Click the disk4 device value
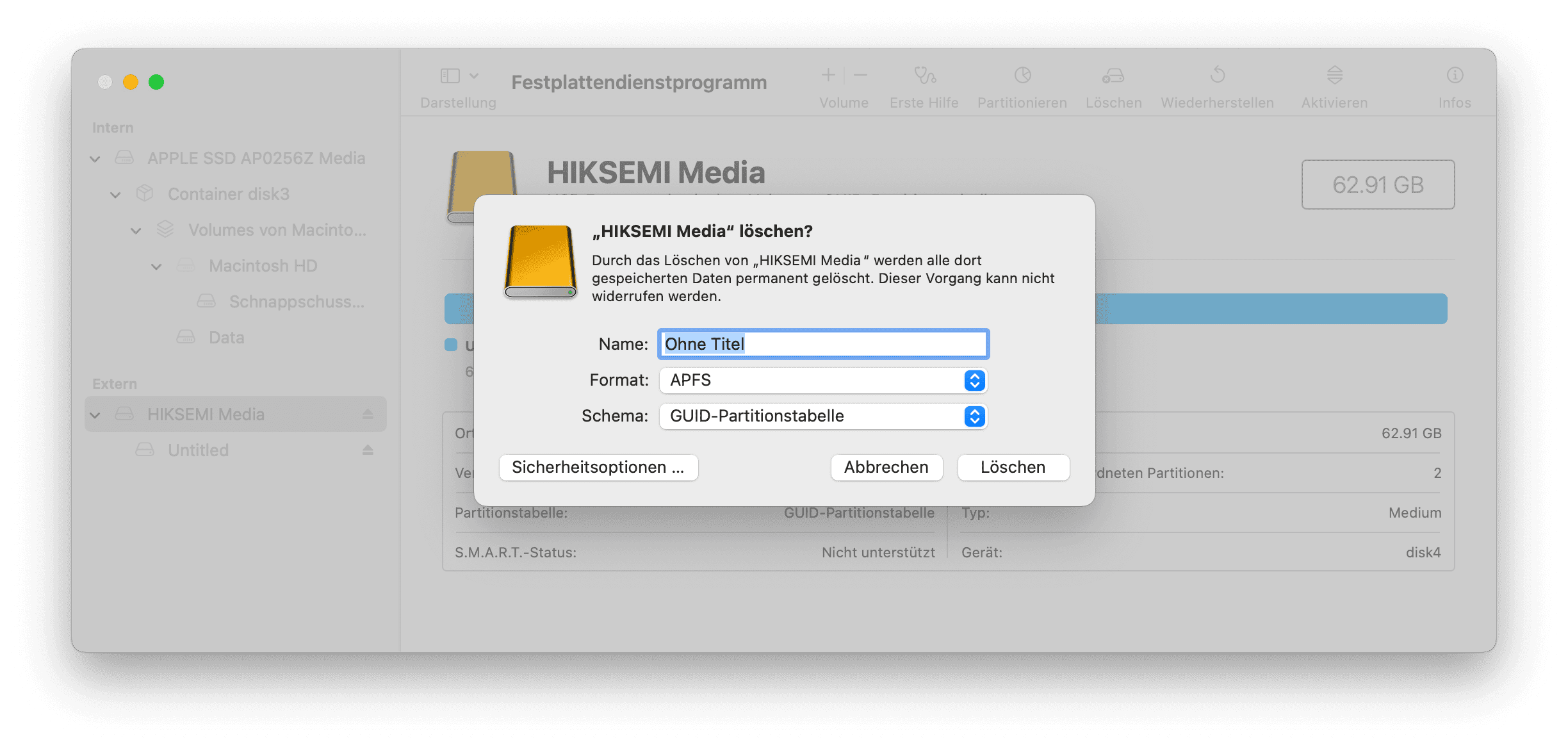The image size is (1568, 747). coord(1423,552)
